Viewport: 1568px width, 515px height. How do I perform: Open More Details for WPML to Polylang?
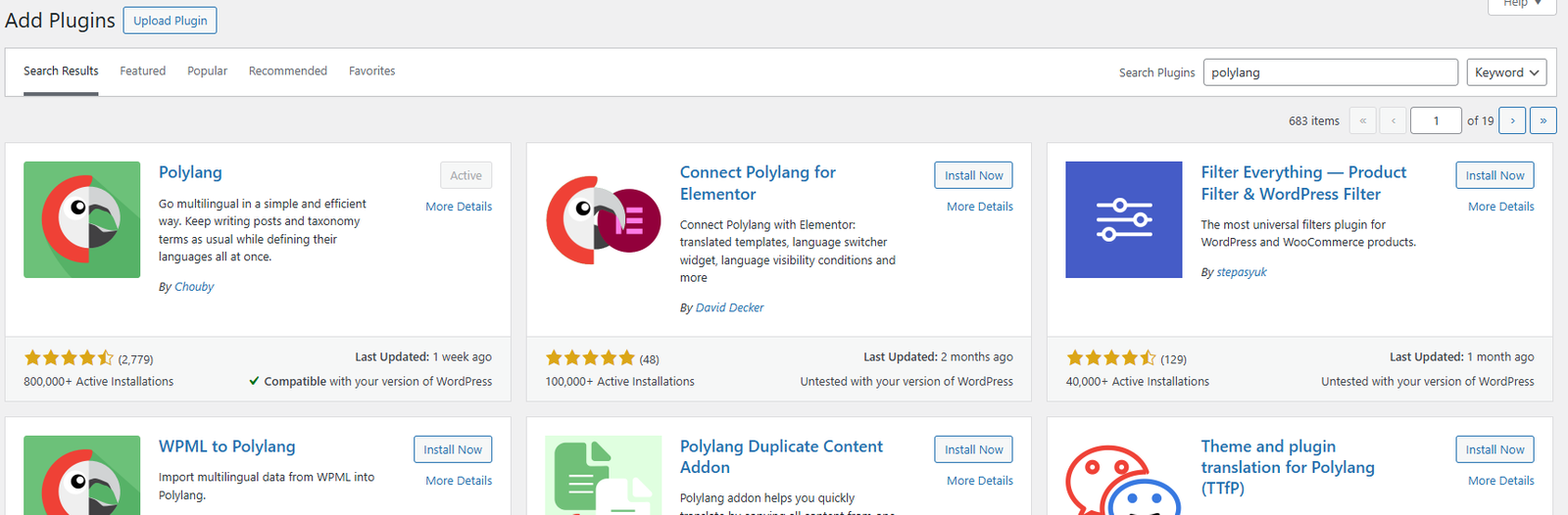[x=459, y=481]
